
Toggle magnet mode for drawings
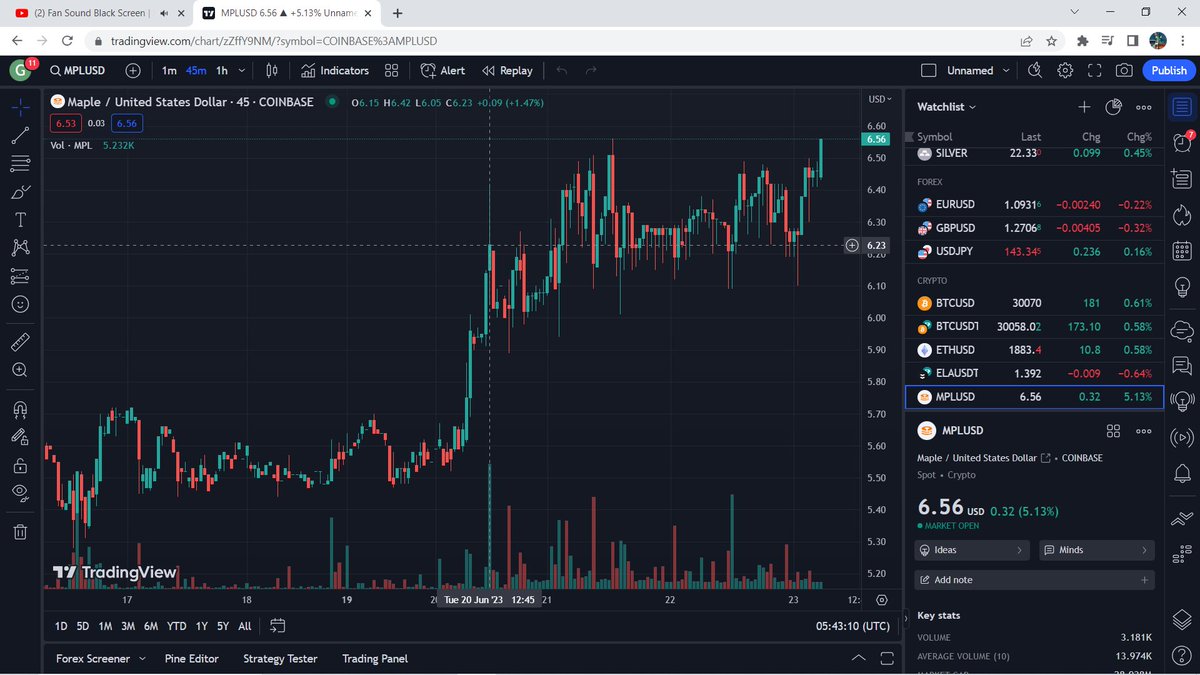click(x=20, y=408)
